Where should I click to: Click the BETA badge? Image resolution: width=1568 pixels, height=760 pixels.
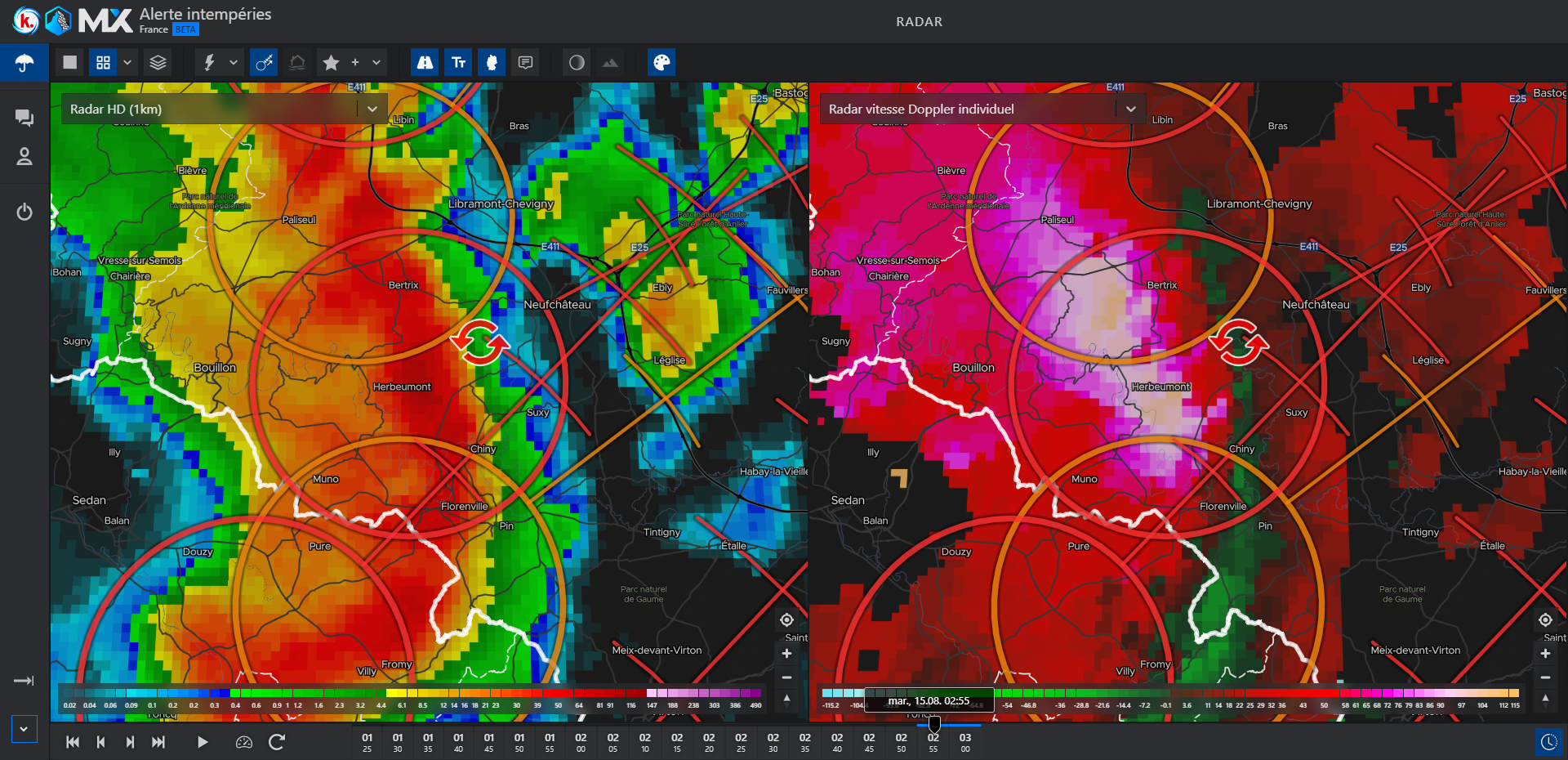coord(185,29)
